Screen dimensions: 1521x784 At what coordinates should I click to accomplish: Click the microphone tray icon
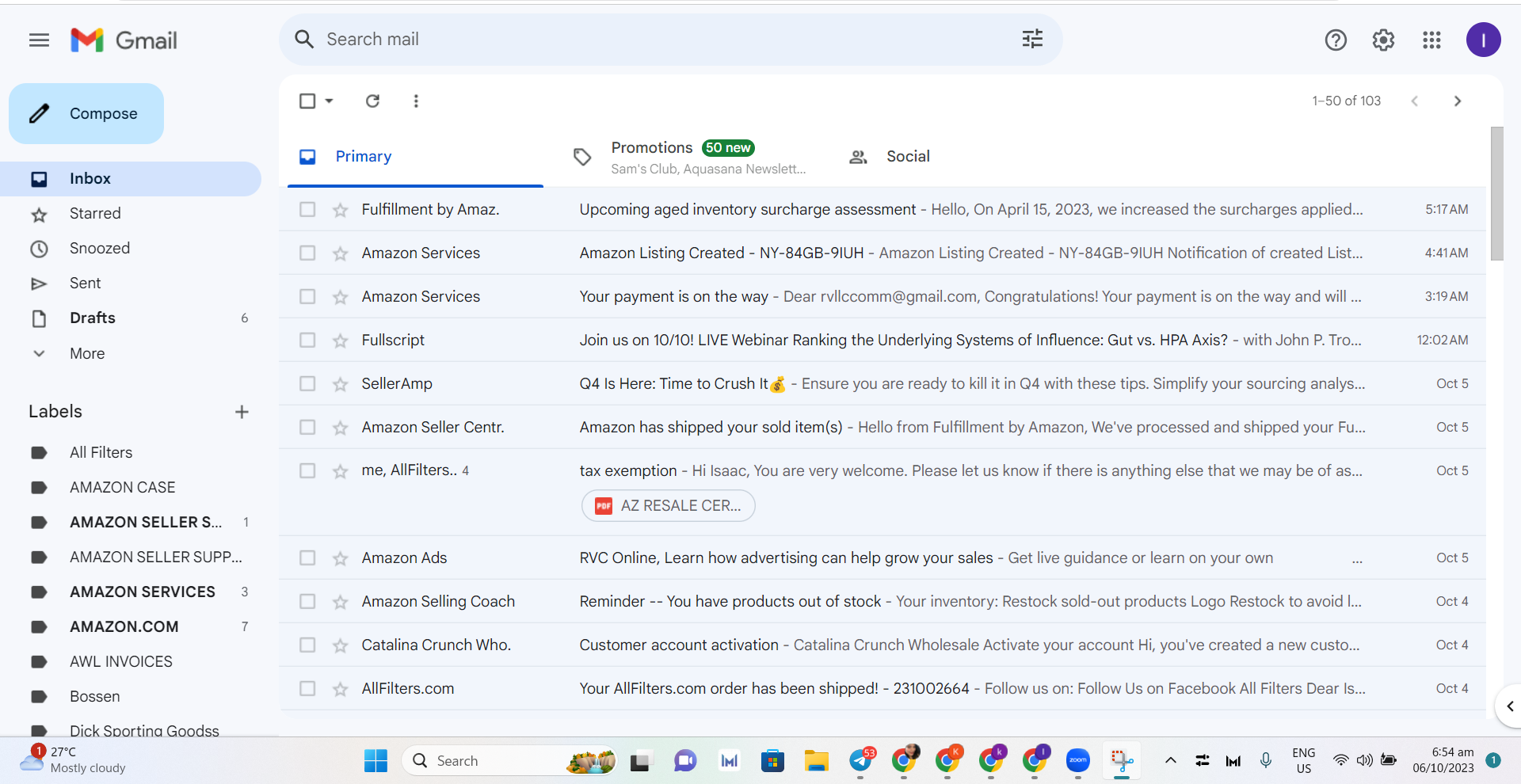click(x=1266, y=760)
